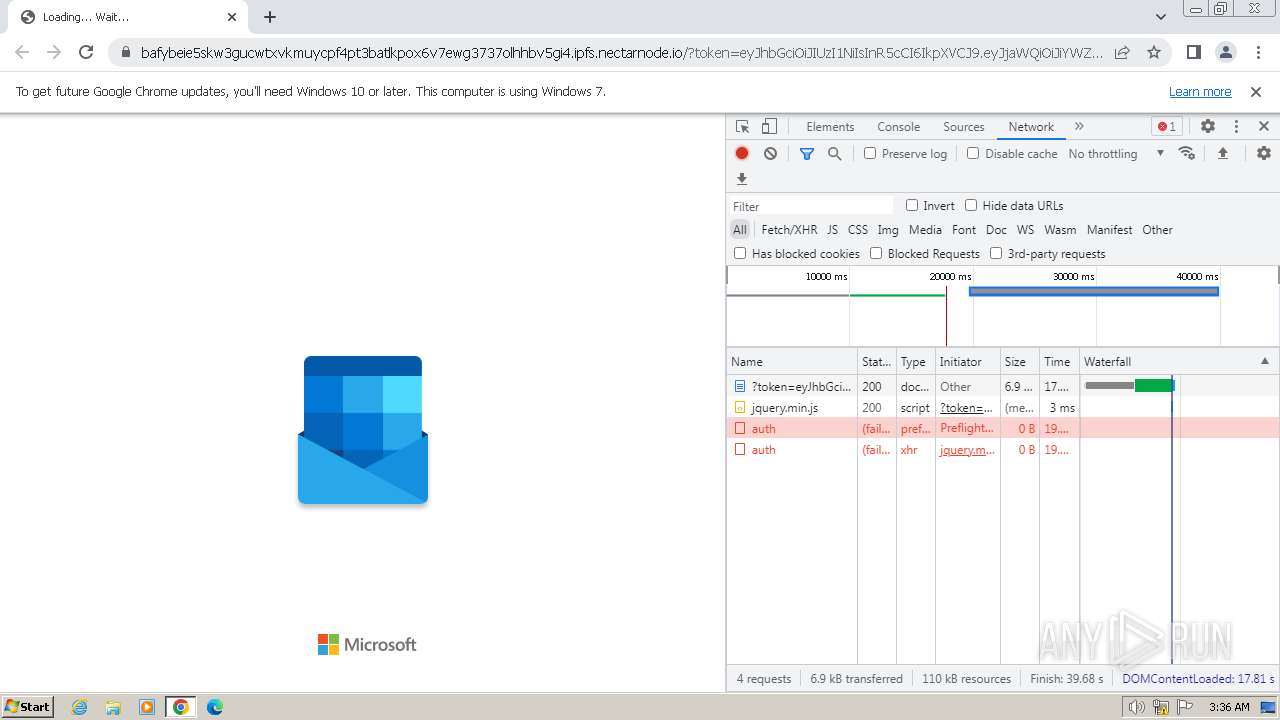Sort by Waterfall column arrow
The height and width of the screenshot is (720, 1280).
click(x=1264, y=361)
